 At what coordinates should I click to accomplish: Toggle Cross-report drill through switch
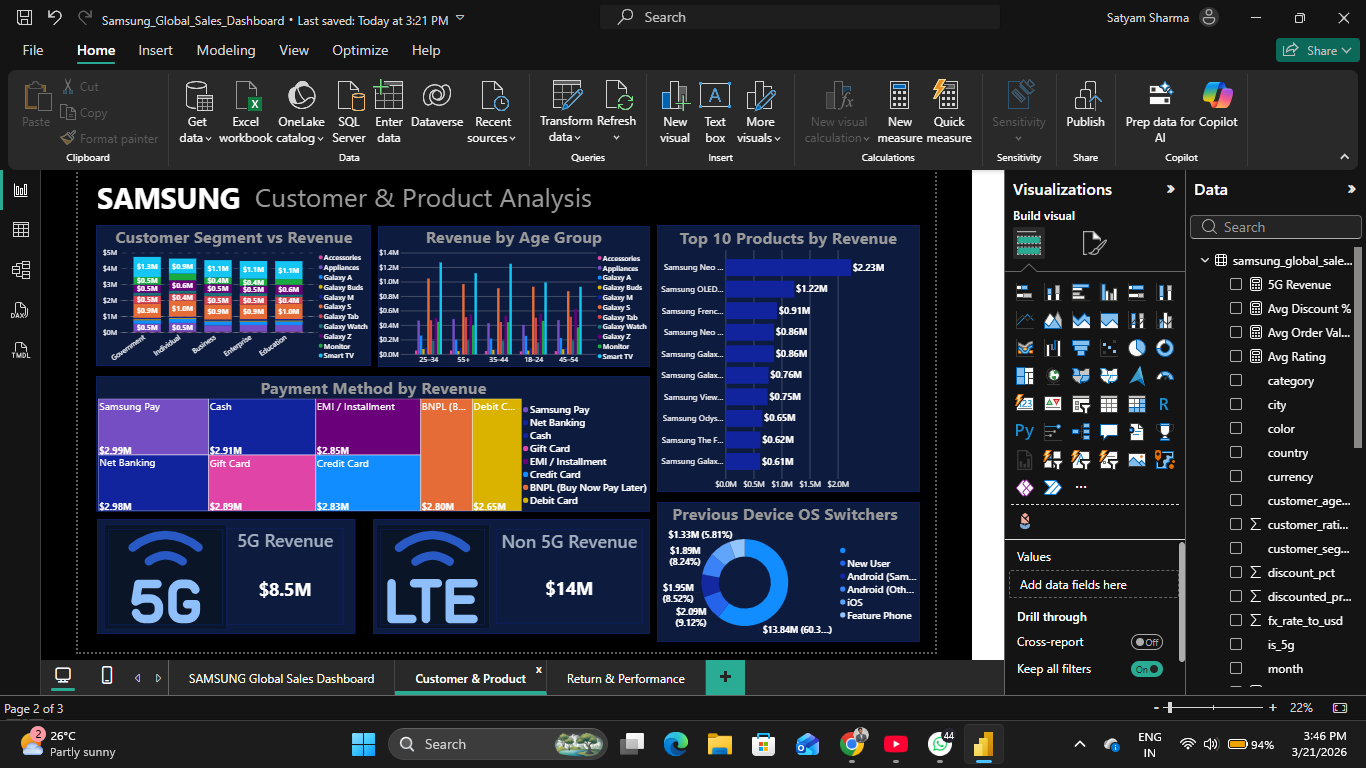pos(1147,642)
